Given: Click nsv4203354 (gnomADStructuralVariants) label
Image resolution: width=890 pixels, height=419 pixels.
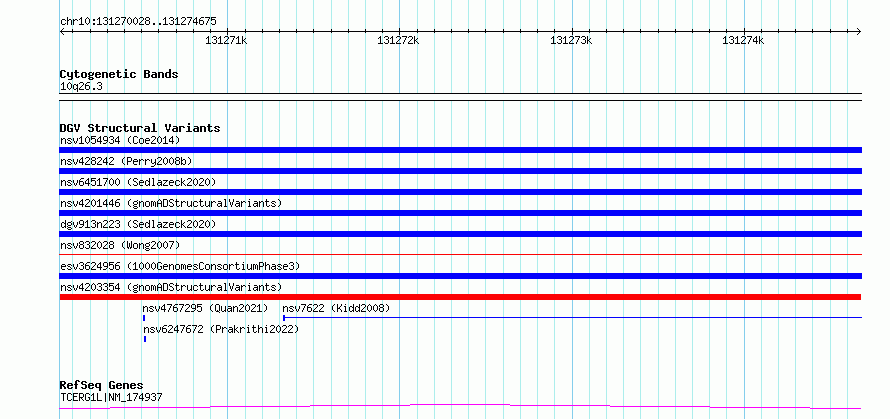Looking at the screenshot, I should (x=171, y=287).
